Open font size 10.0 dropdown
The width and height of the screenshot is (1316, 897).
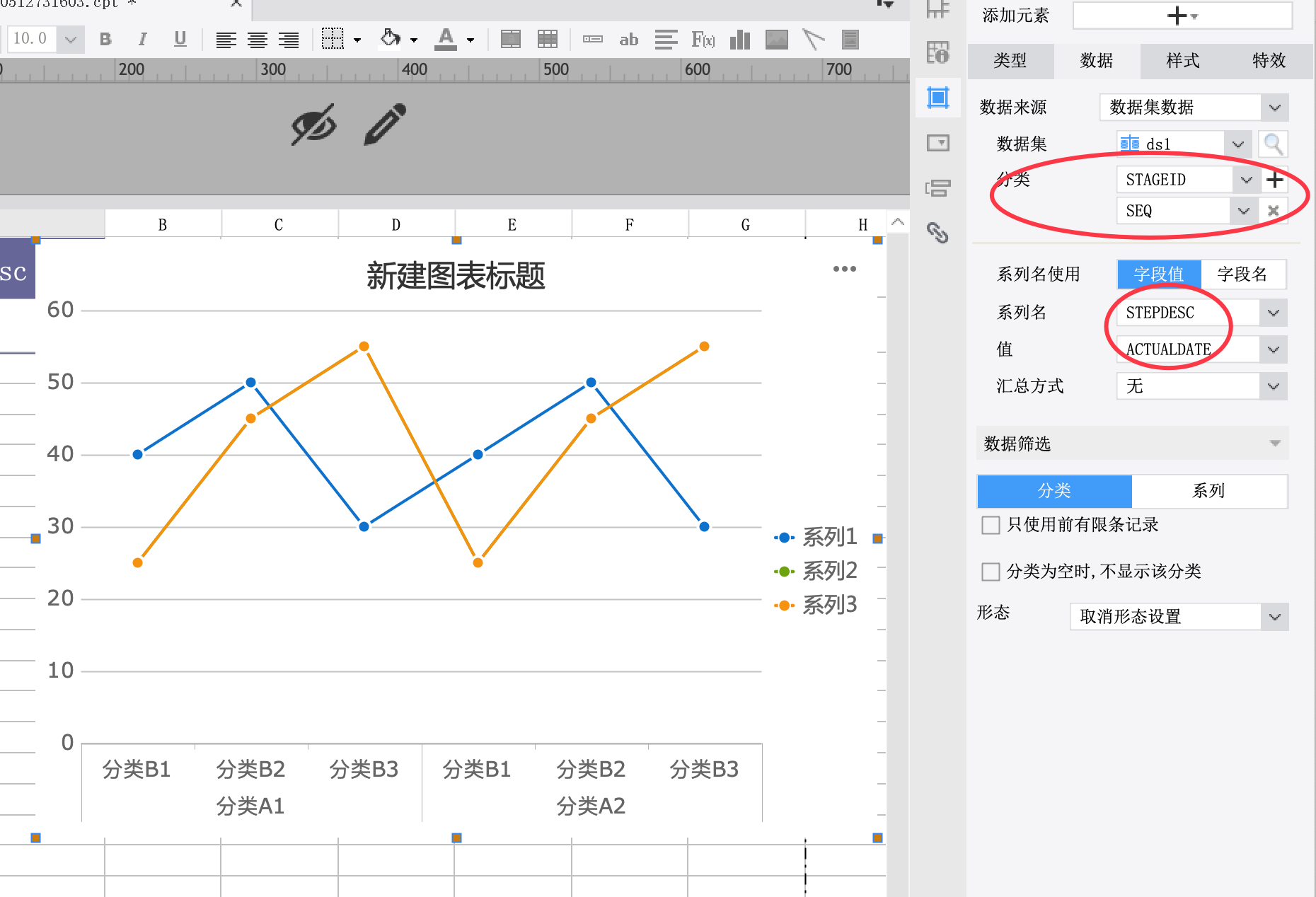[71, 40]
